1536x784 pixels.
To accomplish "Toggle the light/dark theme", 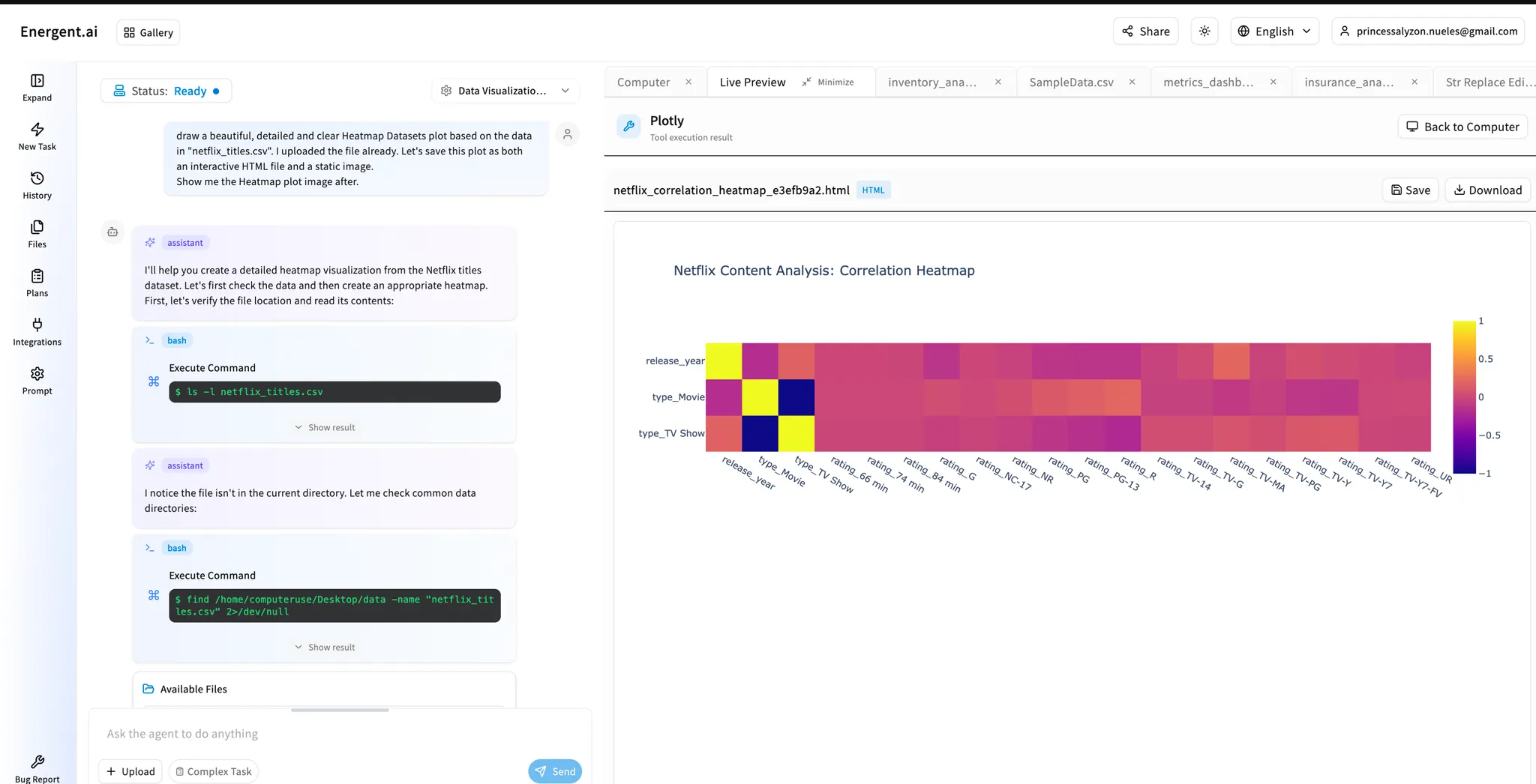I will coord(1204,31).
